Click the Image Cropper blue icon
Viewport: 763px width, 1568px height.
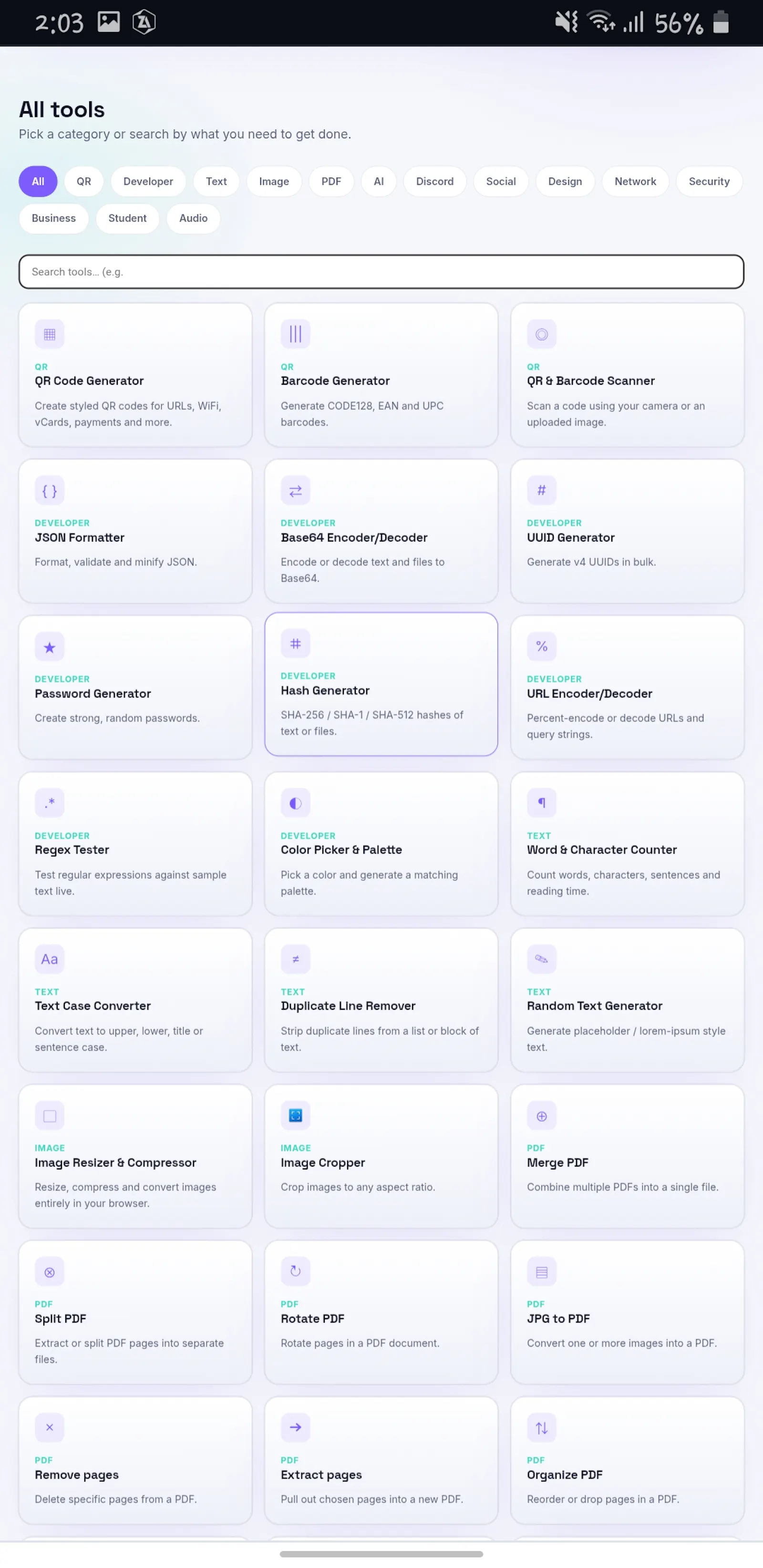point(295,1116)
